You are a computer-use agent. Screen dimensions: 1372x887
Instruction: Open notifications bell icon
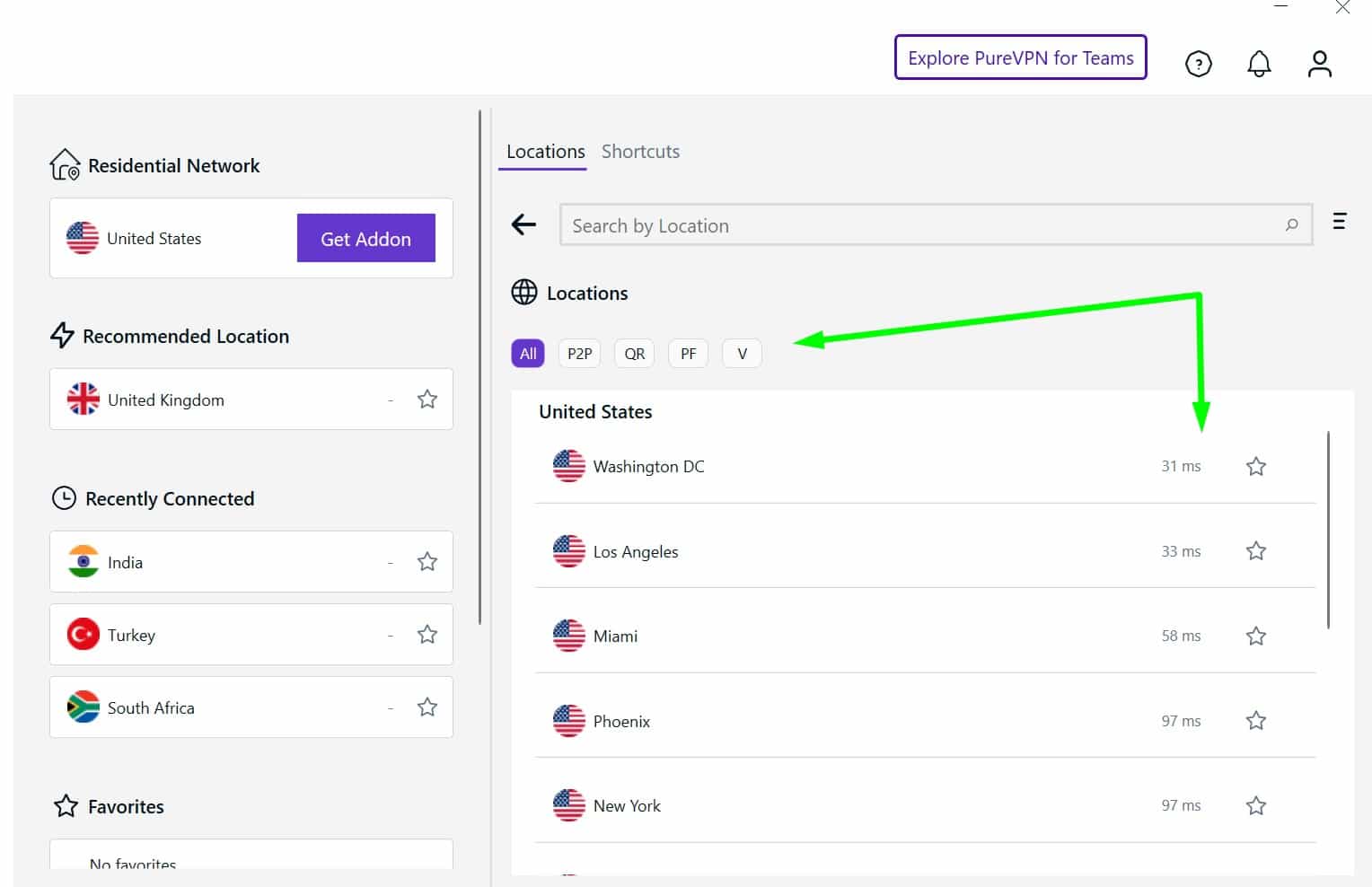tap(1259, 64)
